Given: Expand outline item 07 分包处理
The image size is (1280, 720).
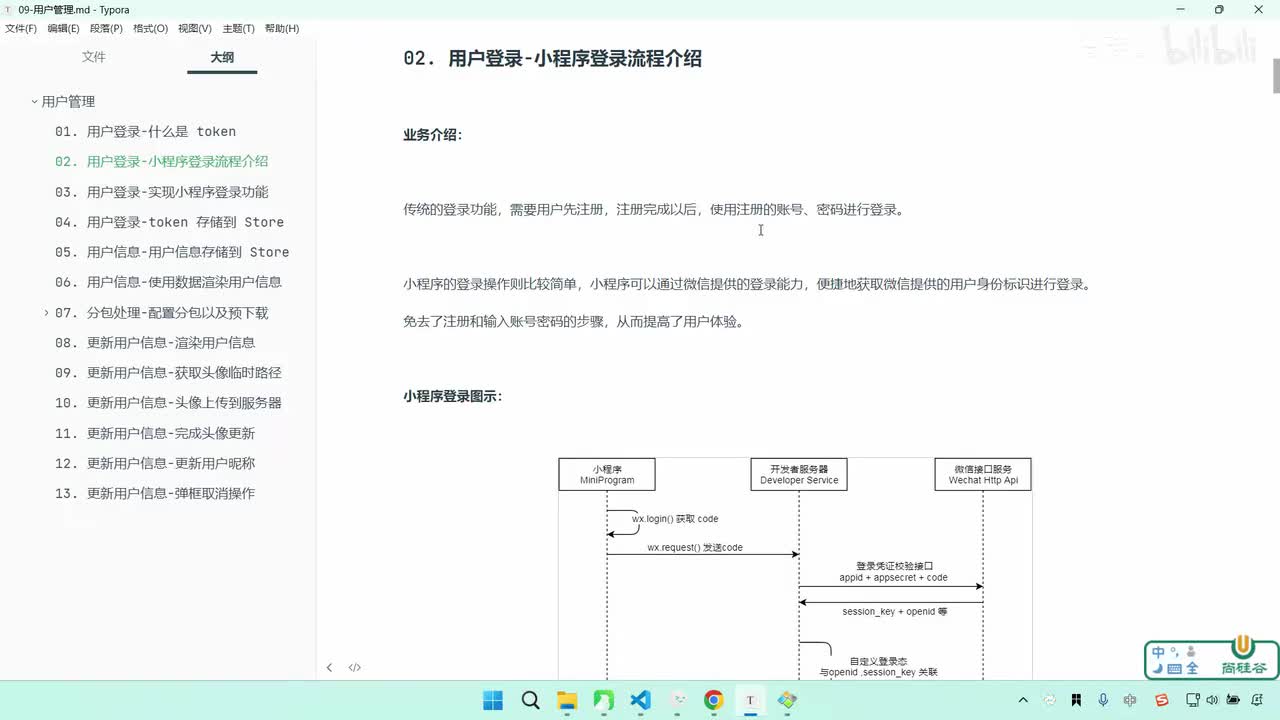Looking at the screenshot, I should coord(46,313).
